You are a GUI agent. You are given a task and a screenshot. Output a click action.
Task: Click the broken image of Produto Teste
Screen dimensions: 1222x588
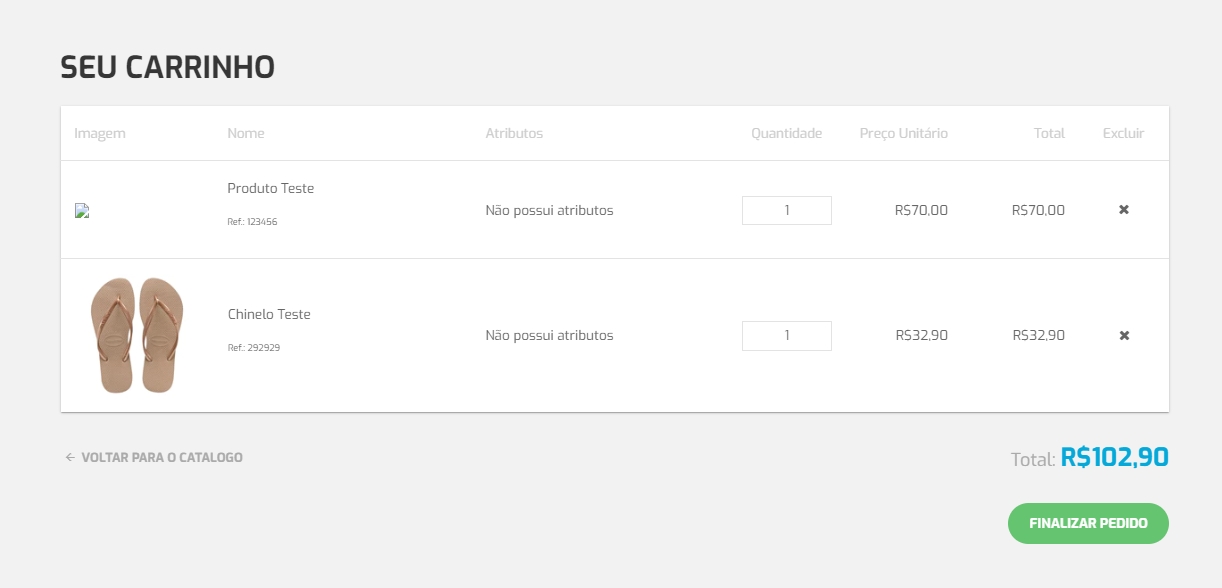coord(83,211)
